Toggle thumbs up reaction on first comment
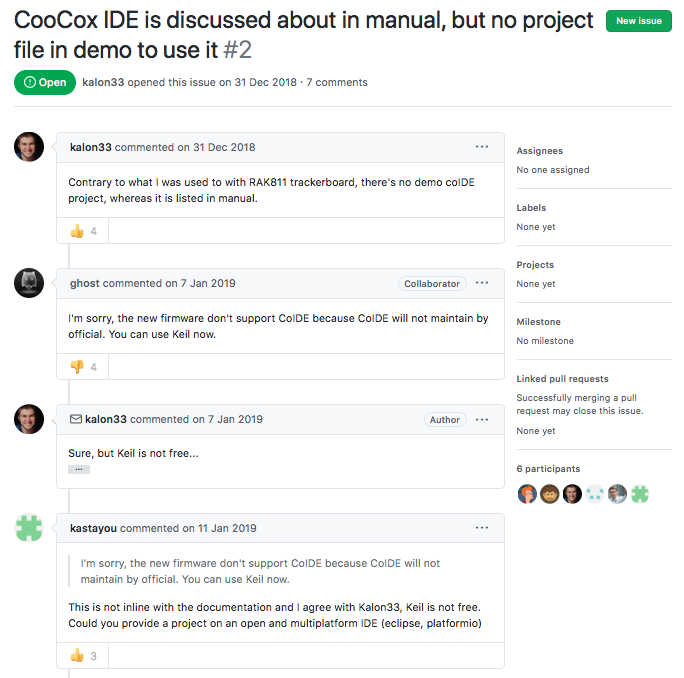This screenshot has height=678, width=684. click(x=83, y=231)
